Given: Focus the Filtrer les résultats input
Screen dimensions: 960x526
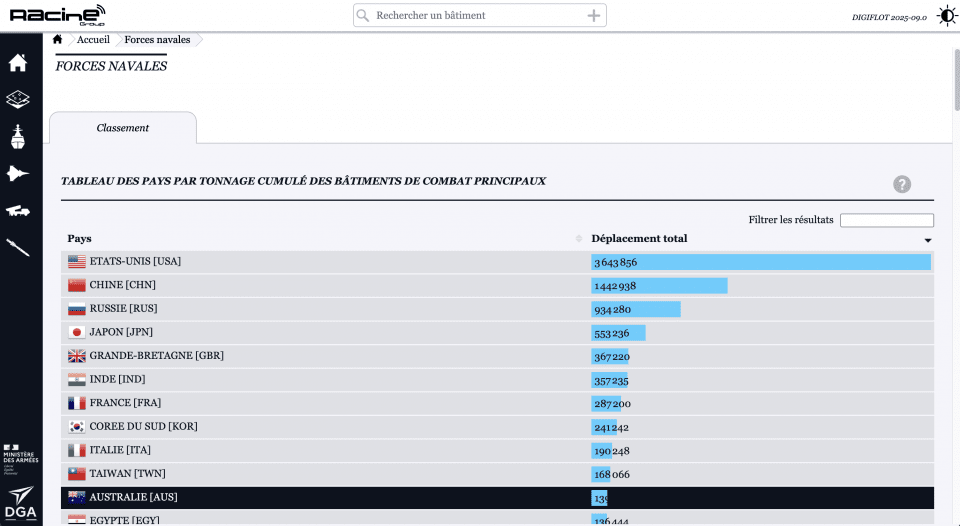Looking at the screenshot, I should 886,220.
